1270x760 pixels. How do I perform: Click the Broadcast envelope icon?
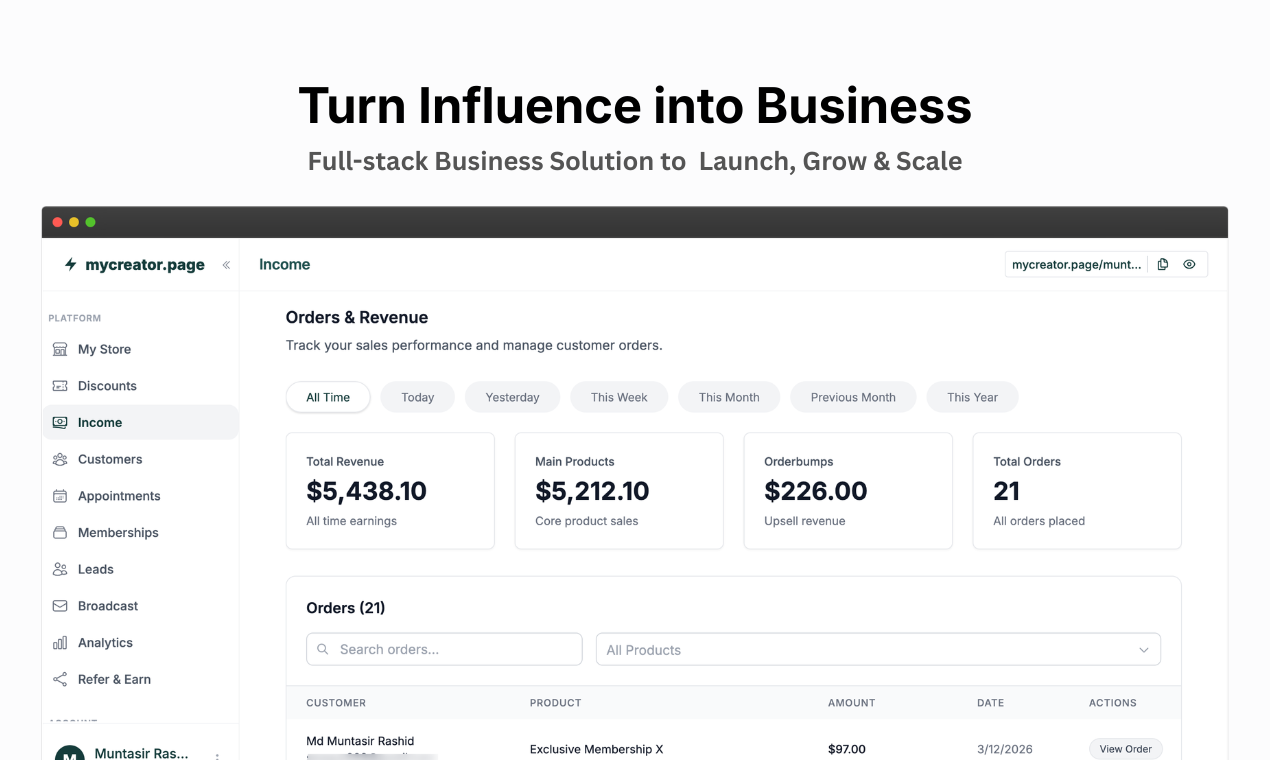point(60,606)
